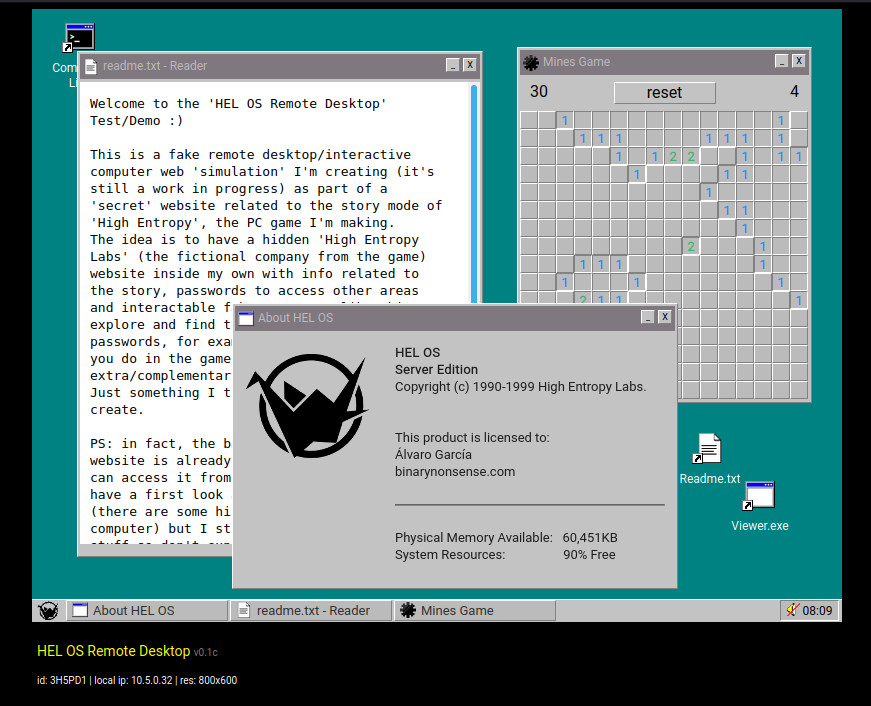Launch the Viewer.exe desktop icon
The image size is (871, 706).
[759, 507]
